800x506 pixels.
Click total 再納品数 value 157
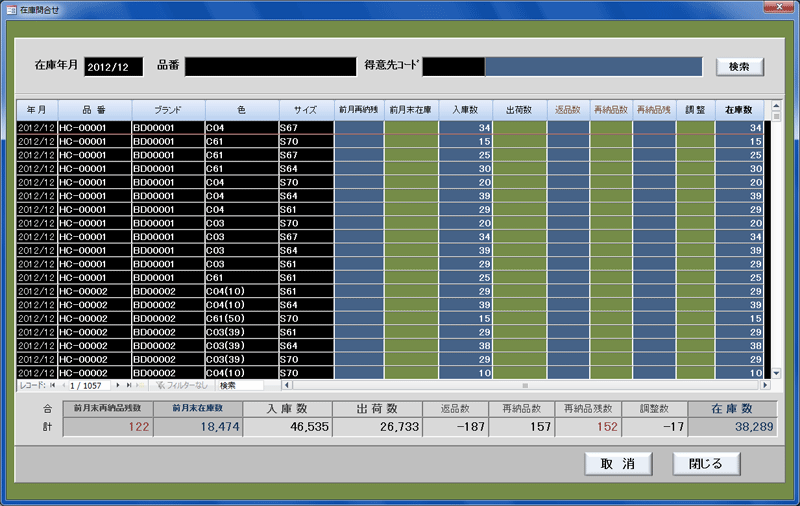pos(522,427)
